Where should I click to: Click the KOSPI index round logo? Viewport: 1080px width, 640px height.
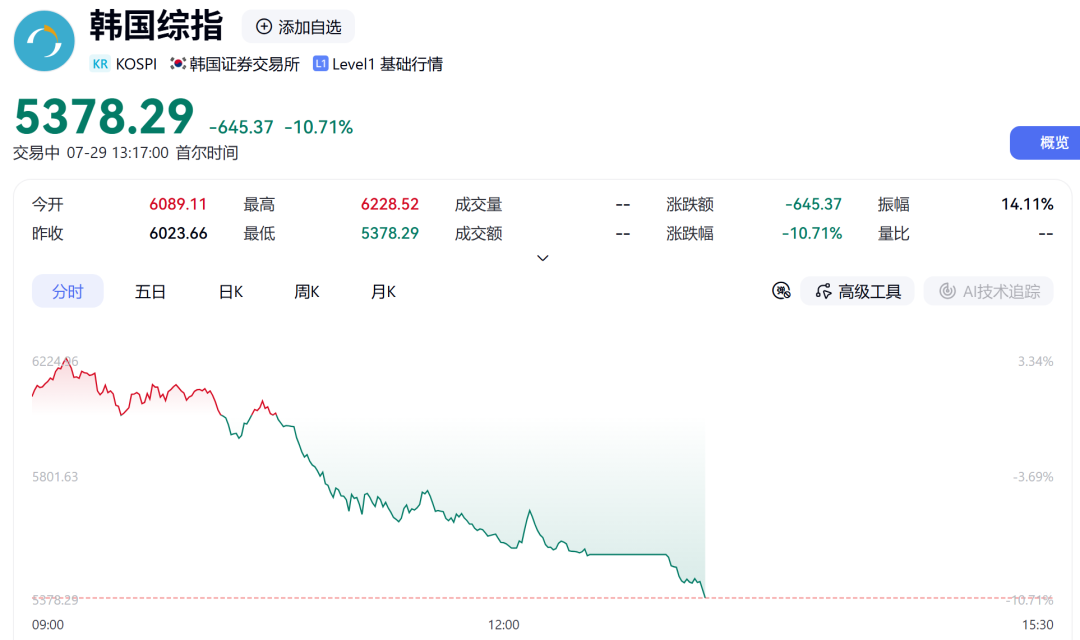click(x=44, y=41)
